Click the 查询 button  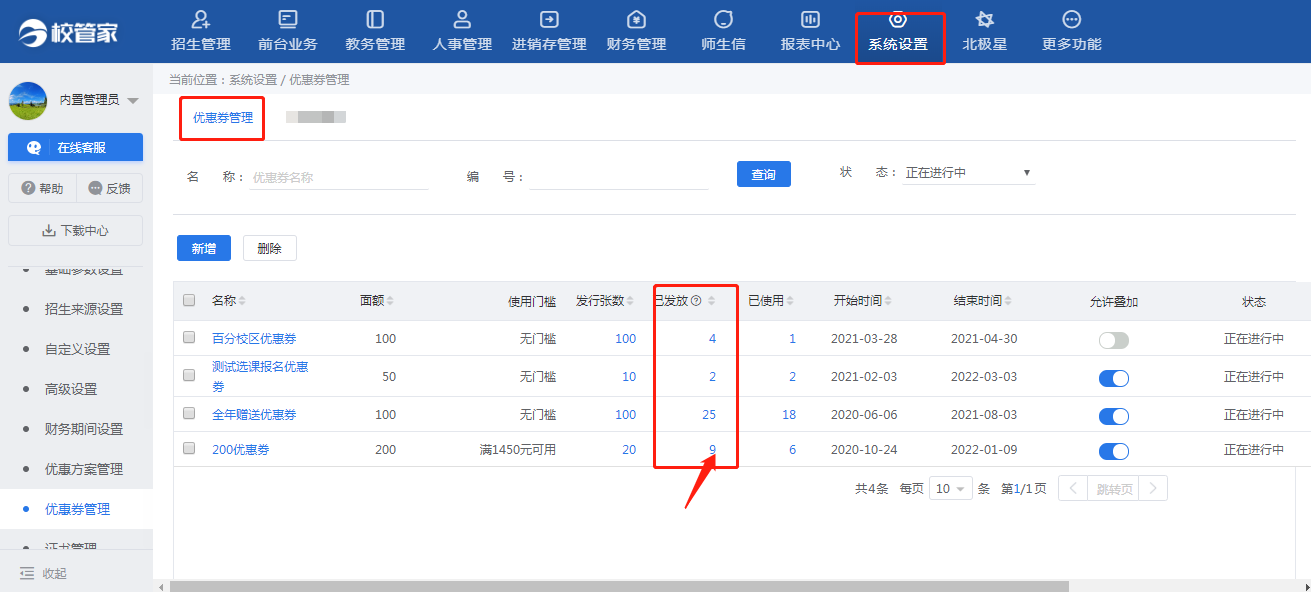[764, 174]
